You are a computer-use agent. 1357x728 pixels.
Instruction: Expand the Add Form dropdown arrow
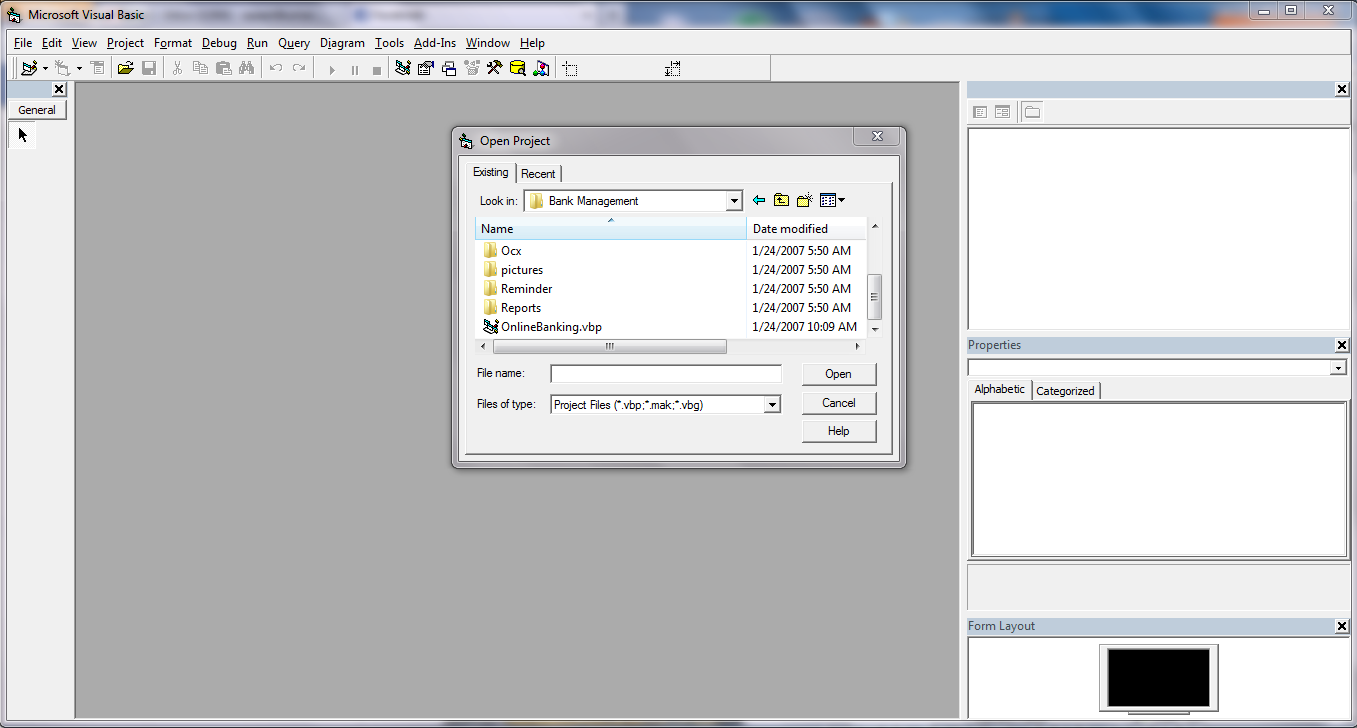click(x=78, y=68)
